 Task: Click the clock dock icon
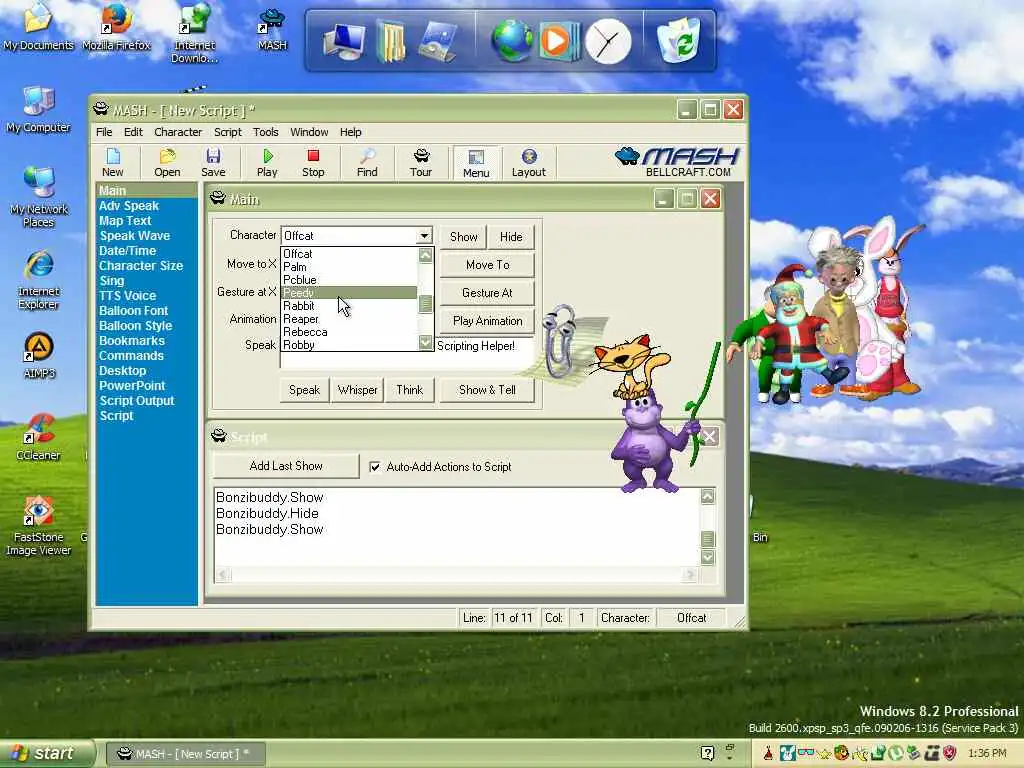coord(608,42)
